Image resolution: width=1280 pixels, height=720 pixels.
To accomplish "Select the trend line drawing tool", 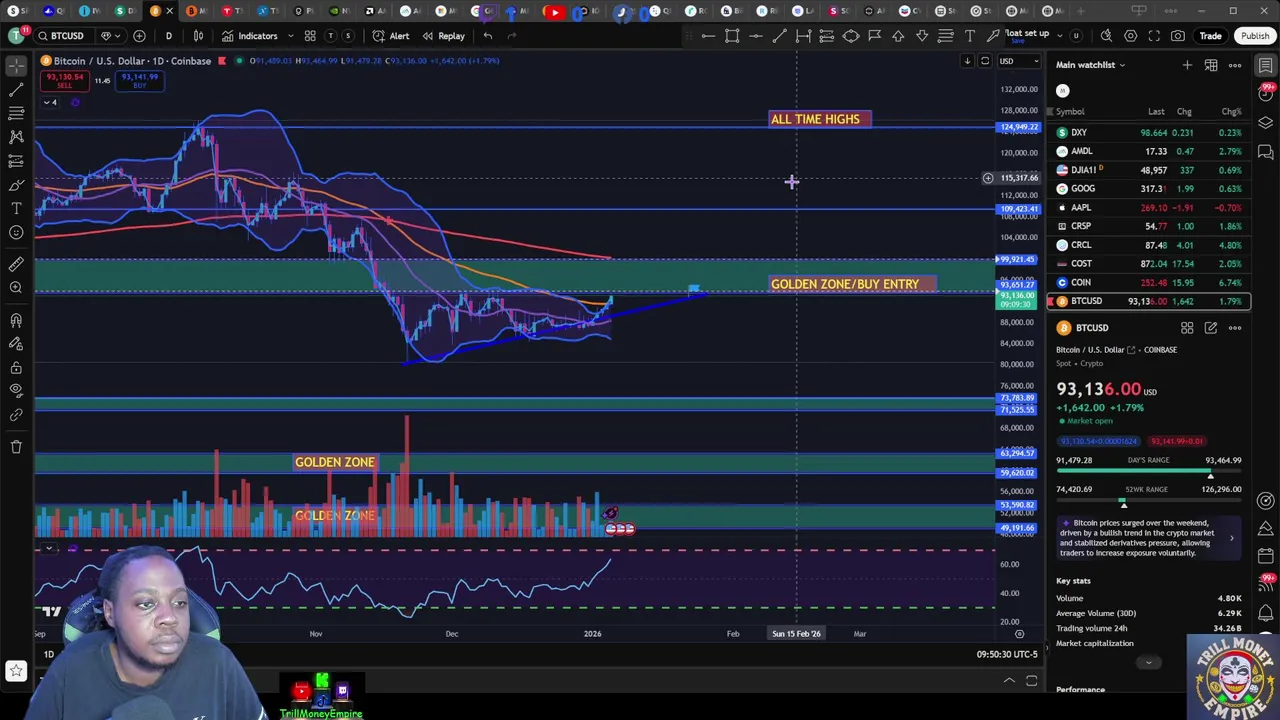I will pos(16,89).
